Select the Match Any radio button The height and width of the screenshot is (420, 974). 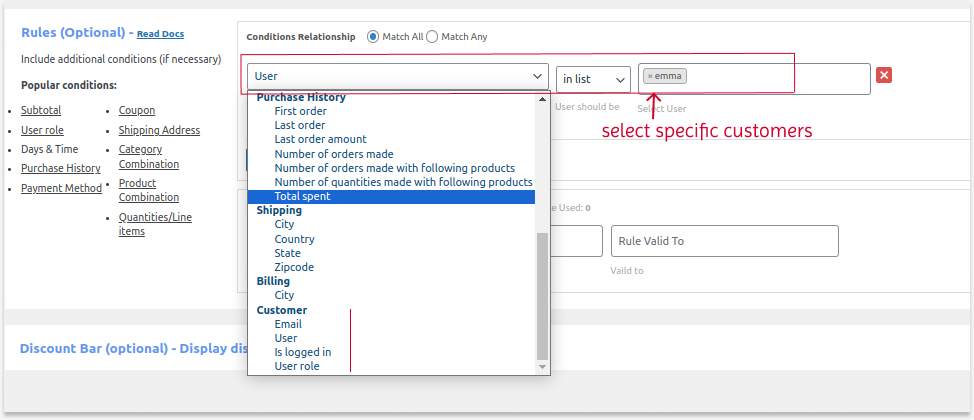pyautogui.click(x=432, y=37)
